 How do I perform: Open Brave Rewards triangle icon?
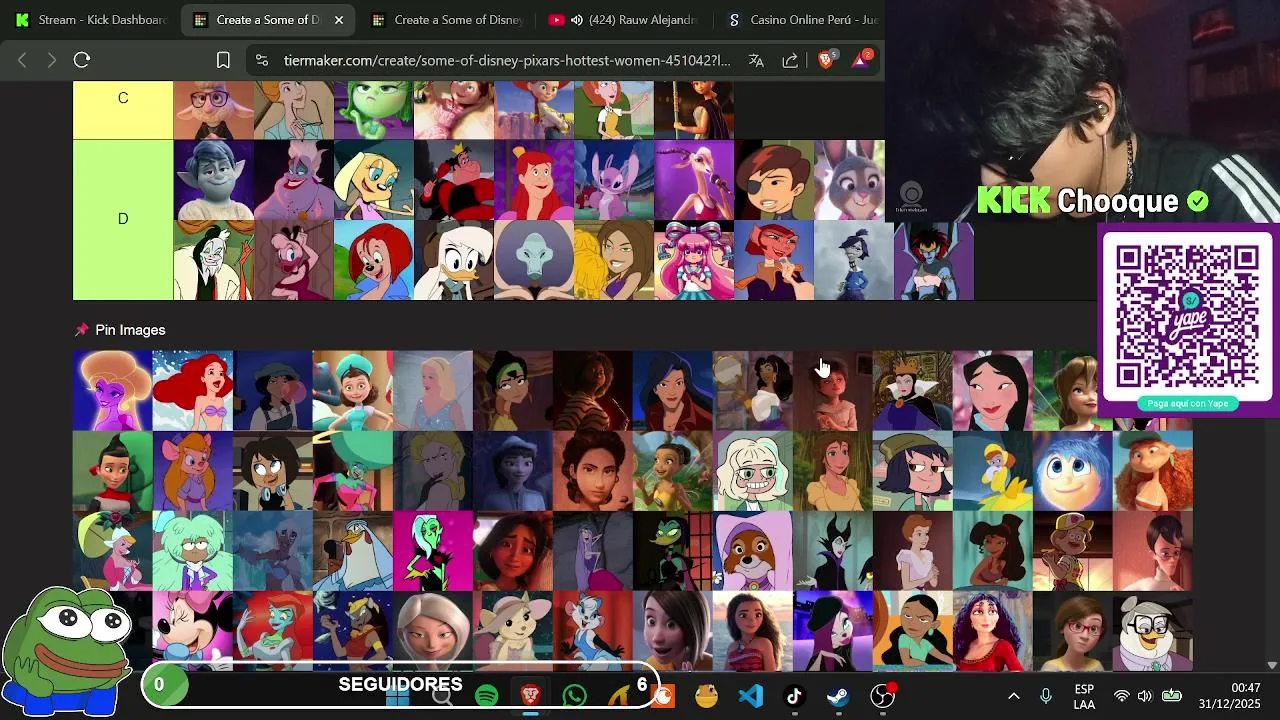(861, 59)
